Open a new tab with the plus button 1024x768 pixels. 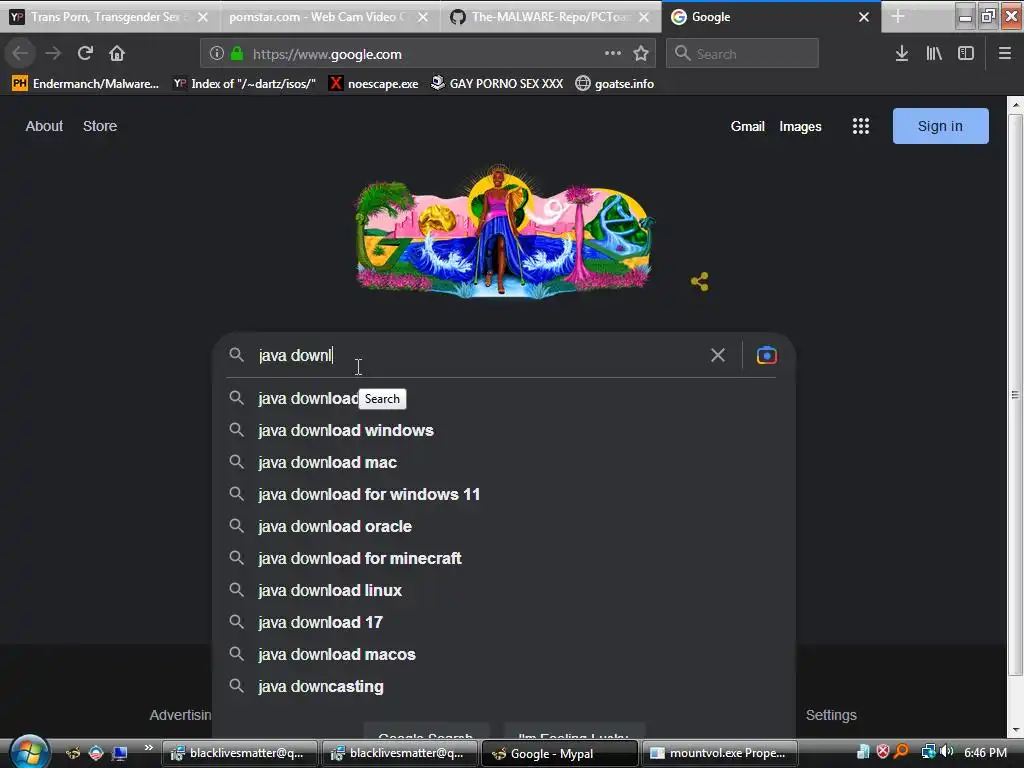899,17
